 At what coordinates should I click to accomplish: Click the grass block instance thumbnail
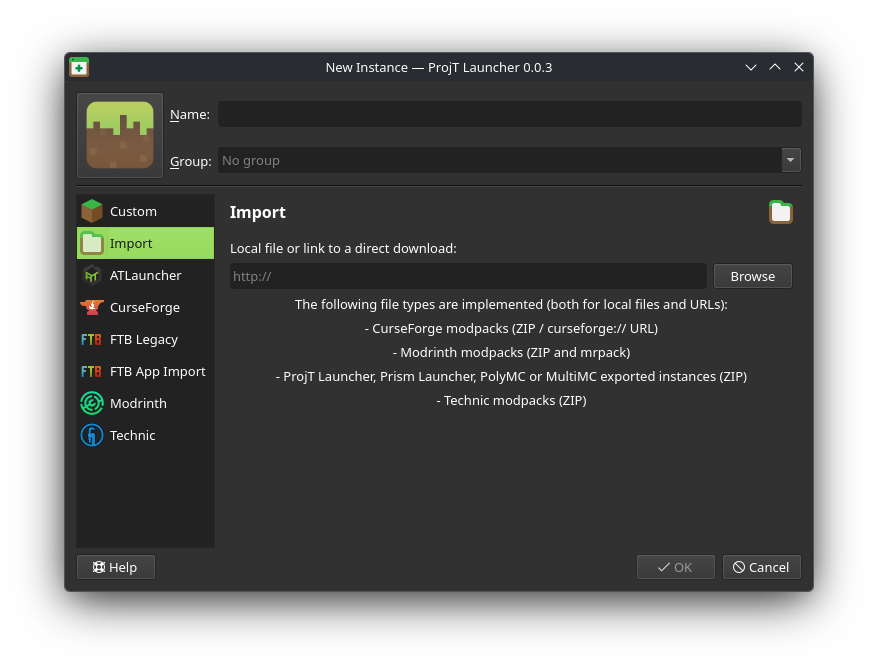tap(119, 134)
